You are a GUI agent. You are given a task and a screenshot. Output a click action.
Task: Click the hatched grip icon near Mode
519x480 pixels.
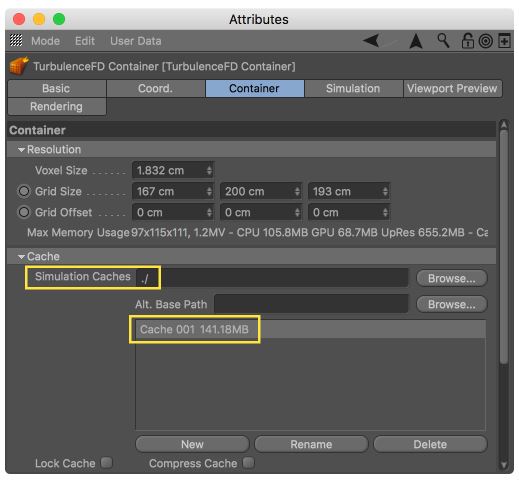[16, 40]
